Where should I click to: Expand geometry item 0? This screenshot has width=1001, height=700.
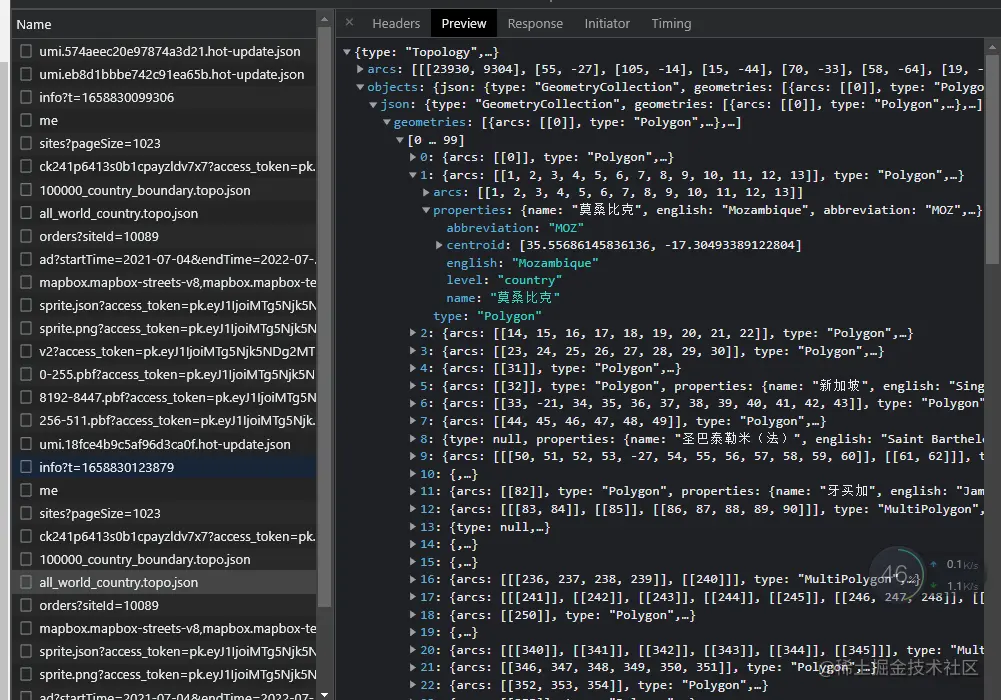click(413, 157)
